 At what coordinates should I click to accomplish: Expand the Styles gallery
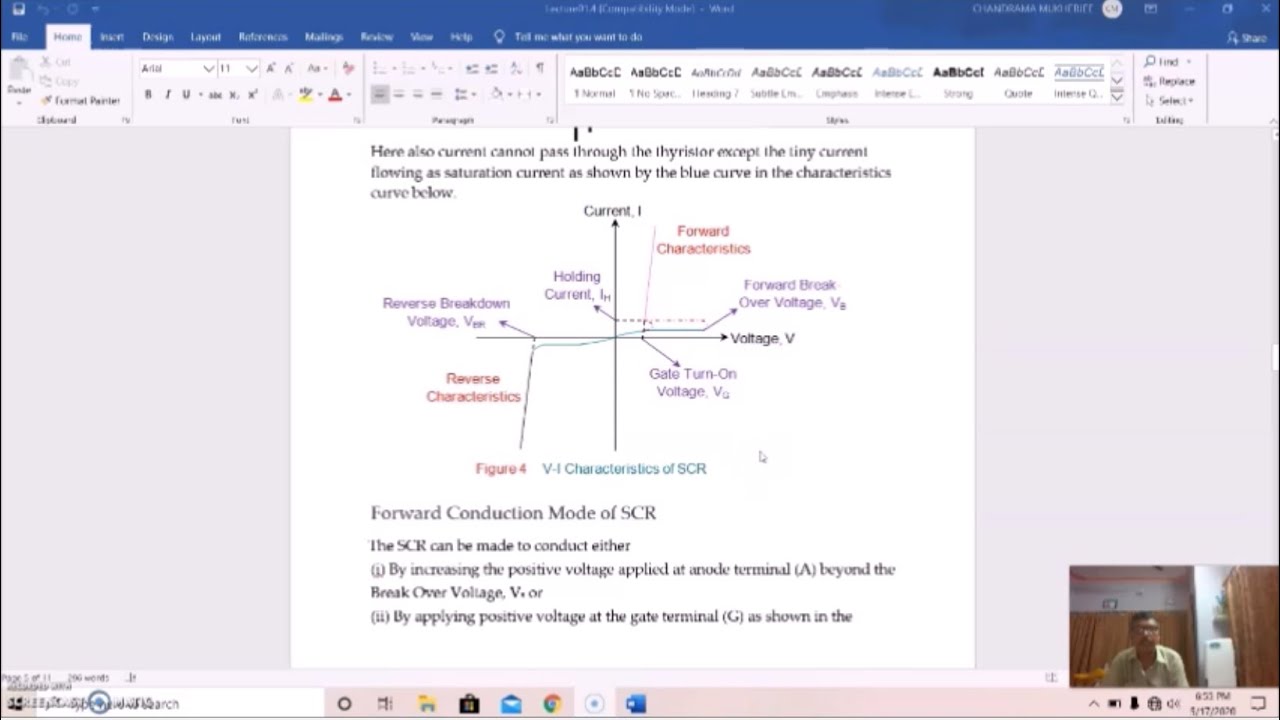(x=1117, y=97)
